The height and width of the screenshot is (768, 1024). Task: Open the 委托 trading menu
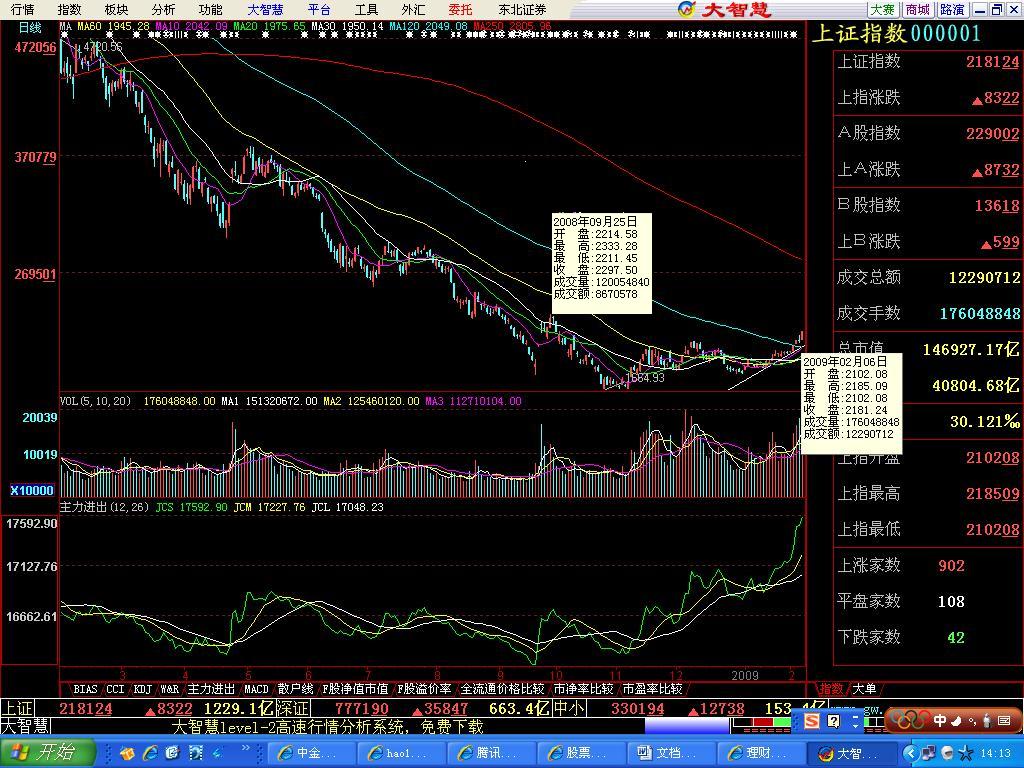pyautogui.click(x=460, y=10)
